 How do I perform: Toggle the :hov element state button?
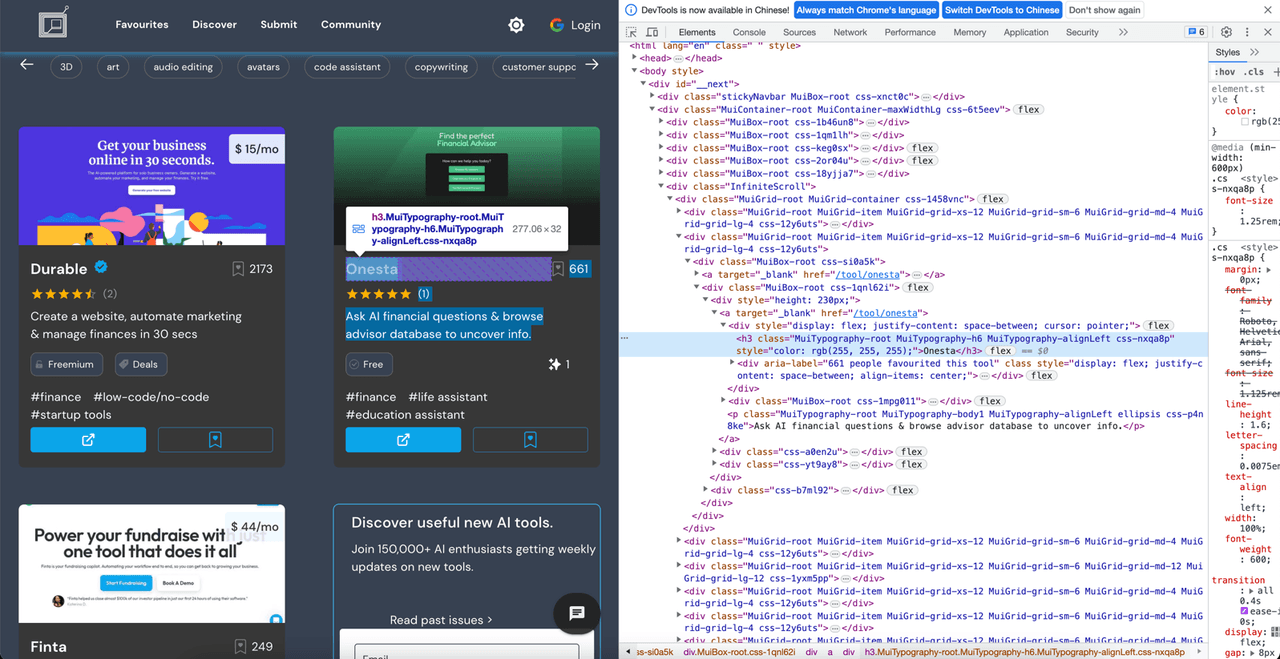1225,72
